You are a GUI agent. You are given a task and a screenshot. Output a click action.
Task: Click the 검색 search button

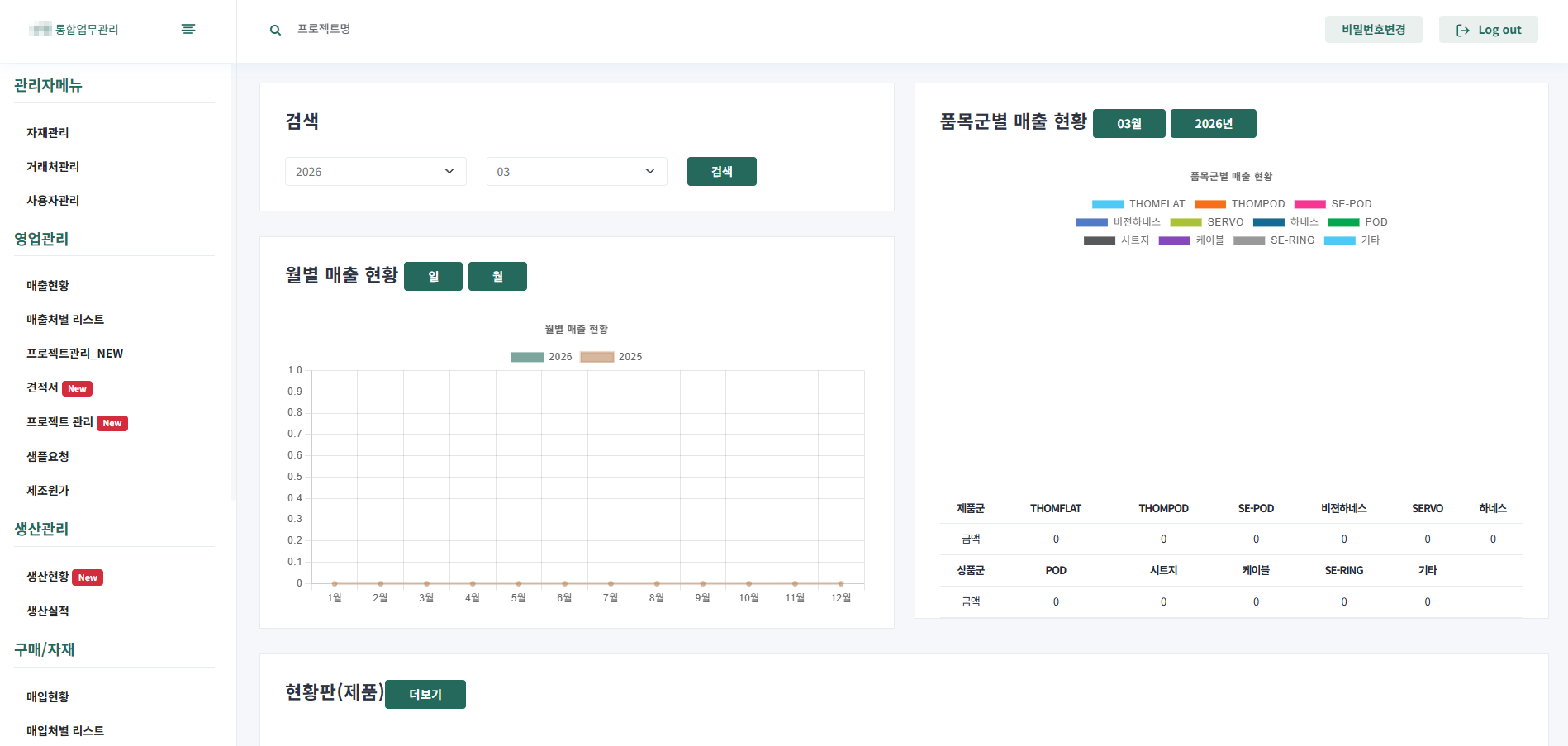(720, 171)
